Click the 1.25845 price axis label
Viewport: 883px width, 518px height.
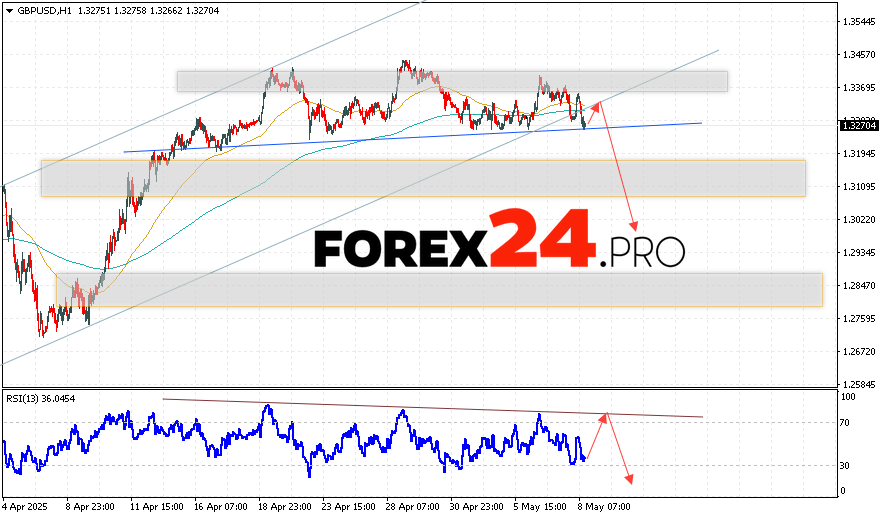pos(859,385)
